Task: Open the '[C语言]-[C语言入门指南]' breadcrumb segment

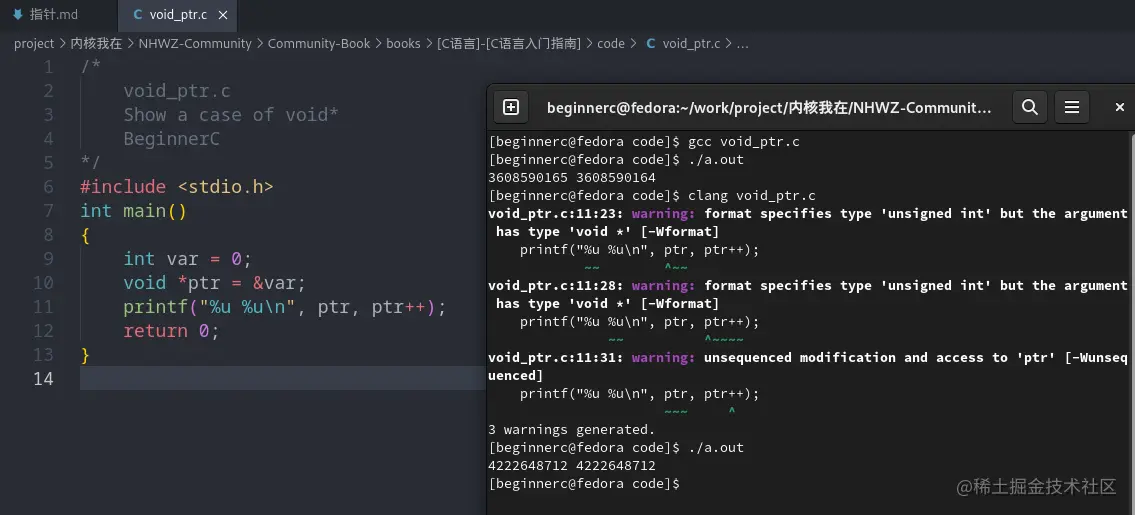Action: pos(509,43)
